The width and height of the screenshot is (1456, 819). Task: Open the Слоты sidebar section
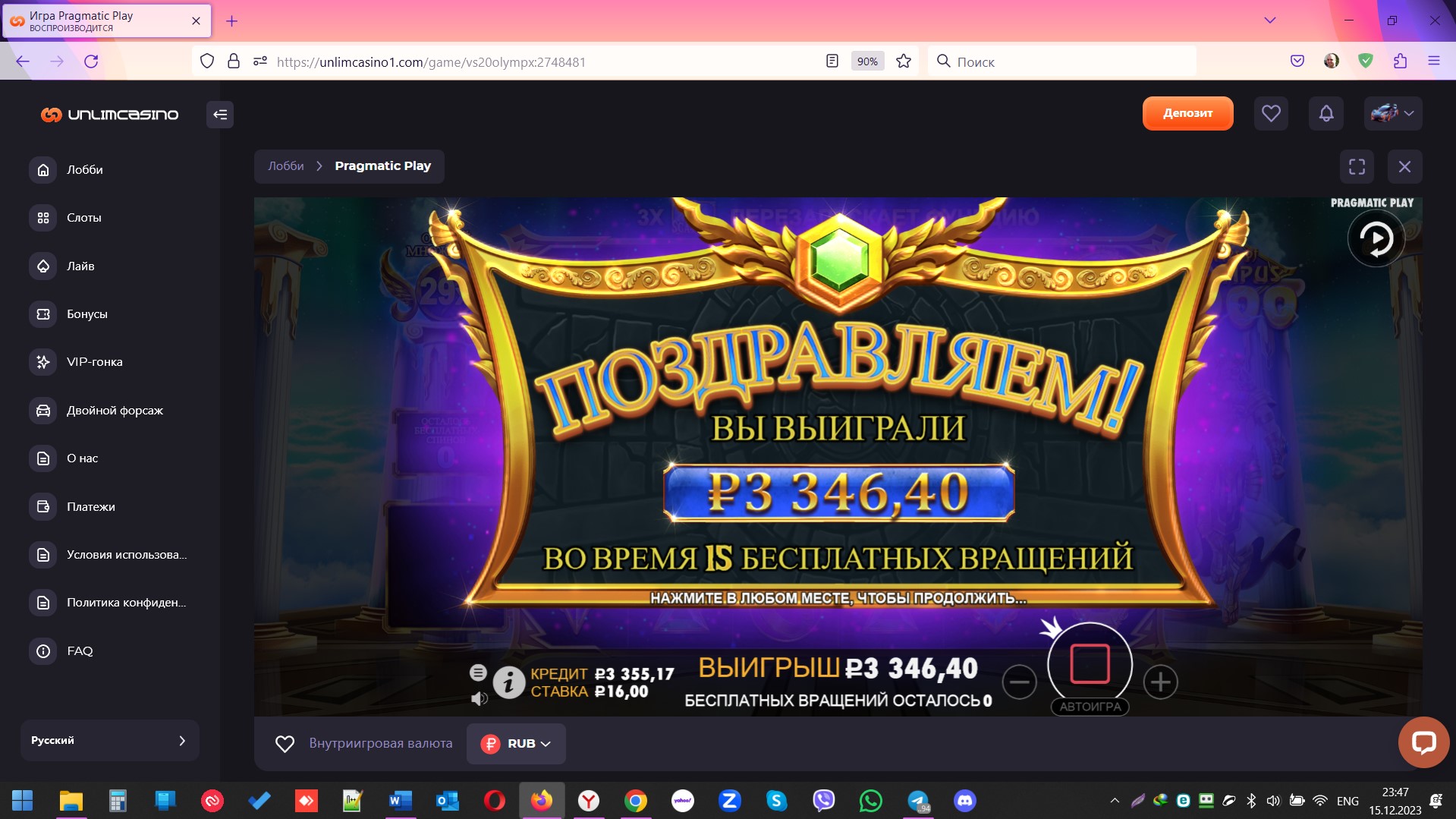pos(83,218)
